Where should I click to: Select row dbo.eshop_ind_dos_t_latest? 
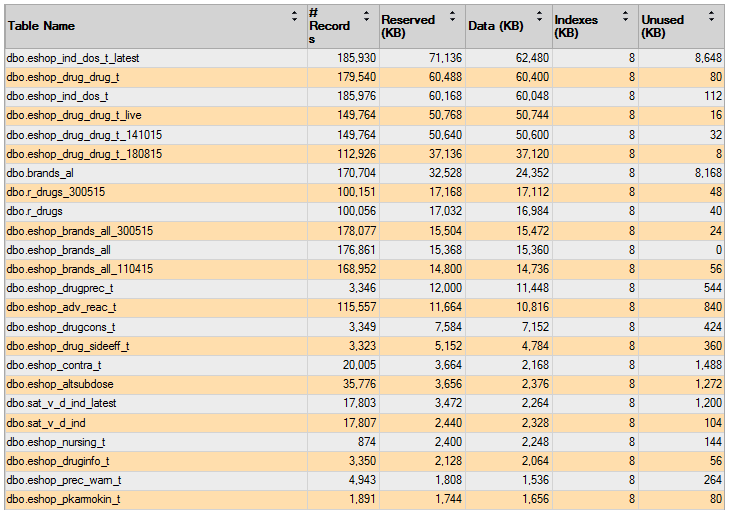tap(364, 58)
